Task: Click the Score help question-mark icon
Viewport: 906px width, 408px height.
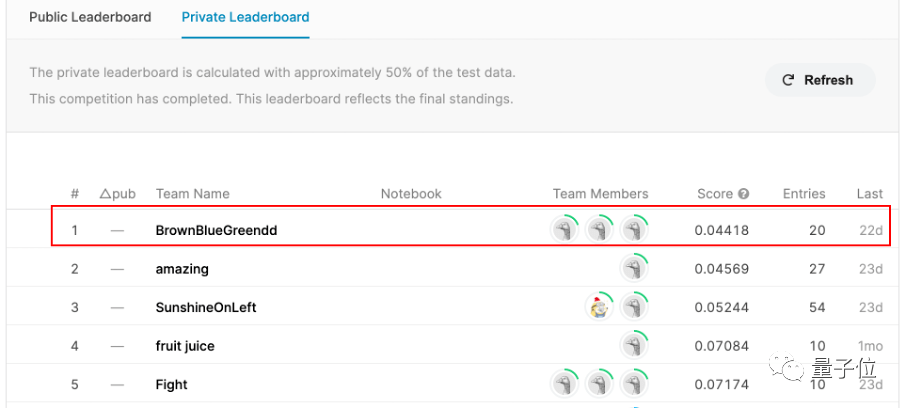Action: point(743,194)
